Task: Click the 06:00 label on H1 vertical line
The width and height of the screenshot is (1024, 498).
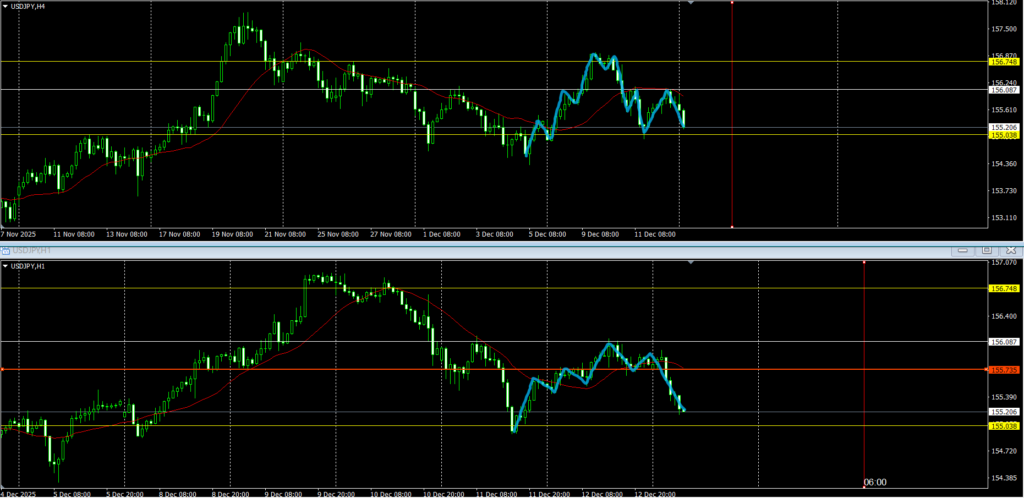Action: (x=874, y=482)
